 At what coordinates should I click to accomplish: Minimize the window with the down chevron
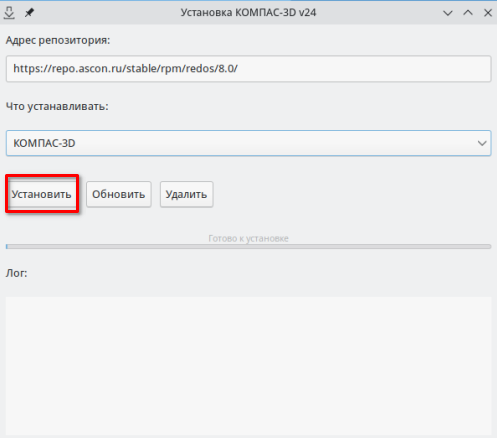[x=448, y=13]
